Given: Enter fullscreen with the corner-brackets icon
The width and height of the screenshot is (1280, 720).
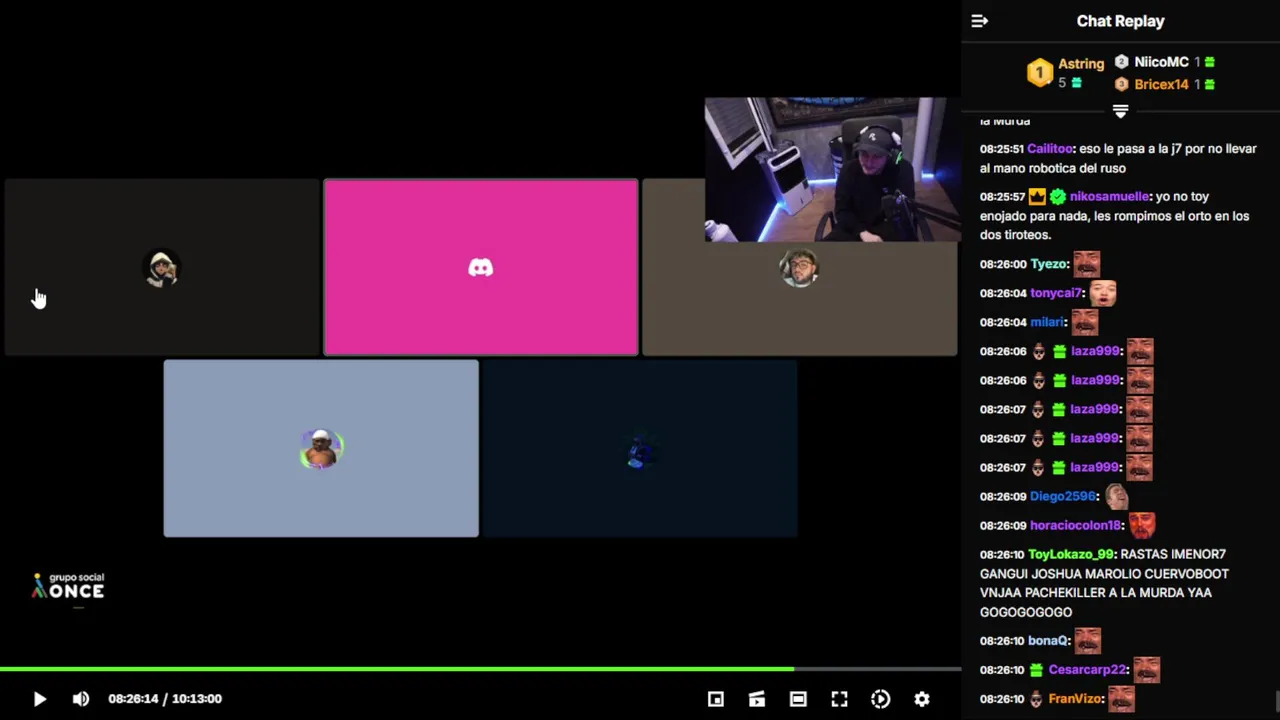Looking at the screenshot, I should pos(839,699).
